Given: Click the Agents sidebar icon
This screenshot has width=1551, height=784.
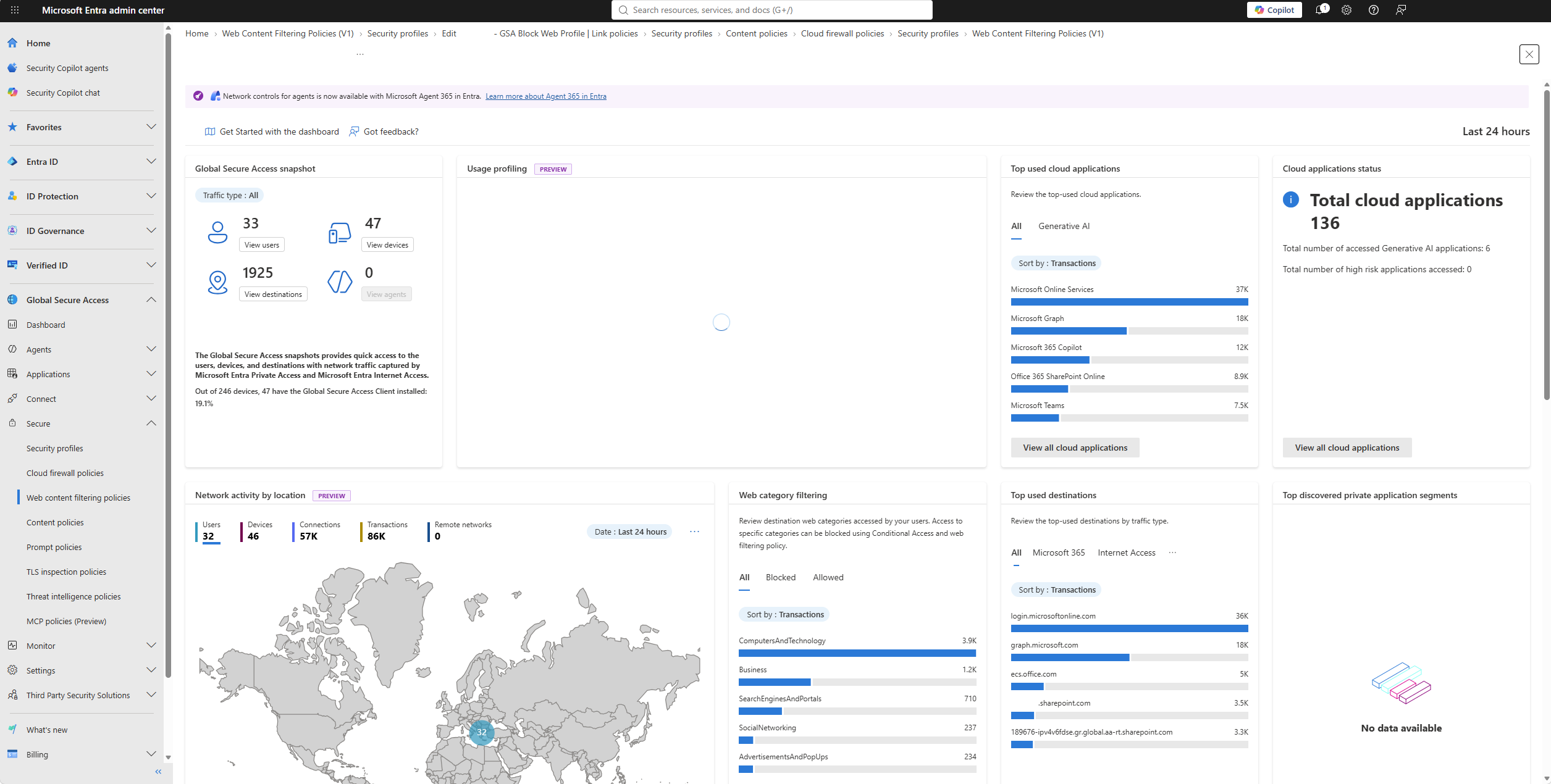Looking at the screenshot, I should pos(12,349).
